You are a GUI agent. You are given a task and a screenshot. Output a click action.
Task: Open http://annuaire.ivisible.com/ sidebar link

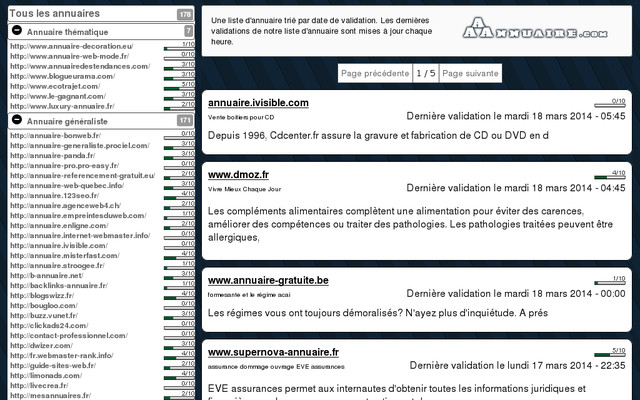tap(59, 246)
